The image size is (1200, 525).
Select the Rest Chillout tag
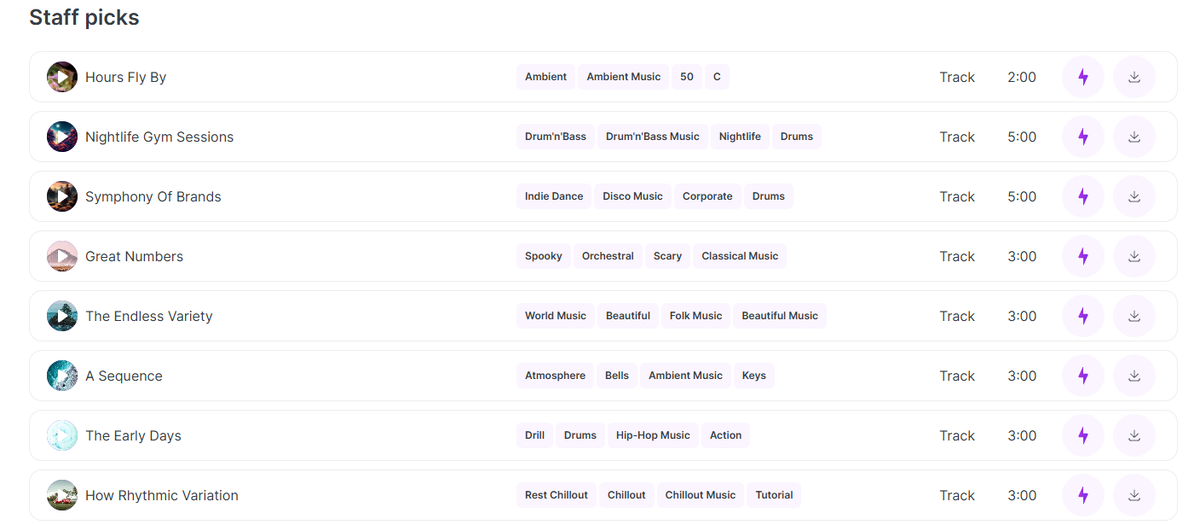click(556, 496)
